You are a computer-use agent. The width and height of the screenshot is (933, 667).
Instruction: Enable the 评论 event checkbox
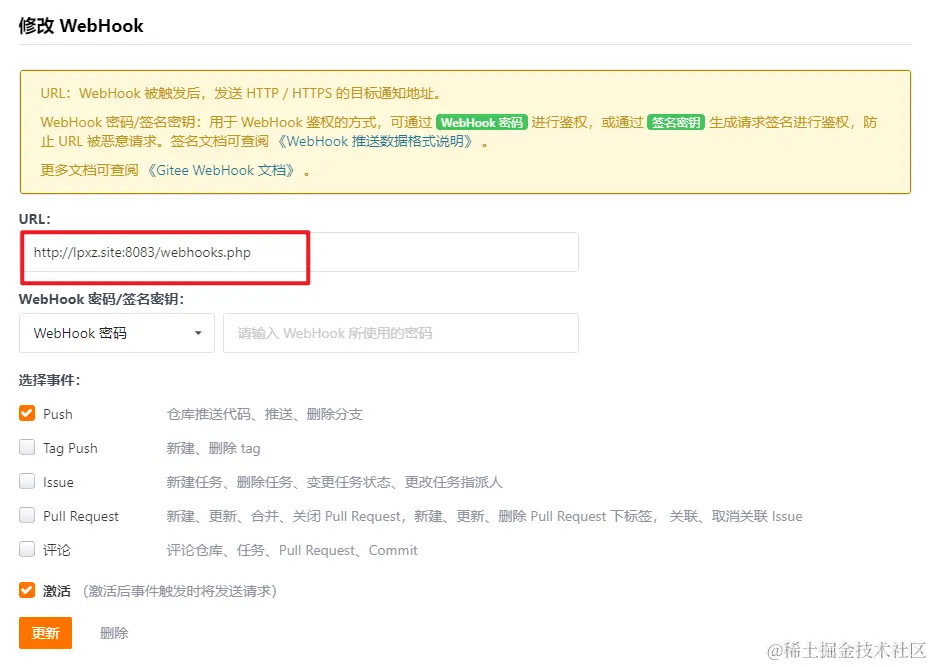pyautogui.click(x=27, y=549)
